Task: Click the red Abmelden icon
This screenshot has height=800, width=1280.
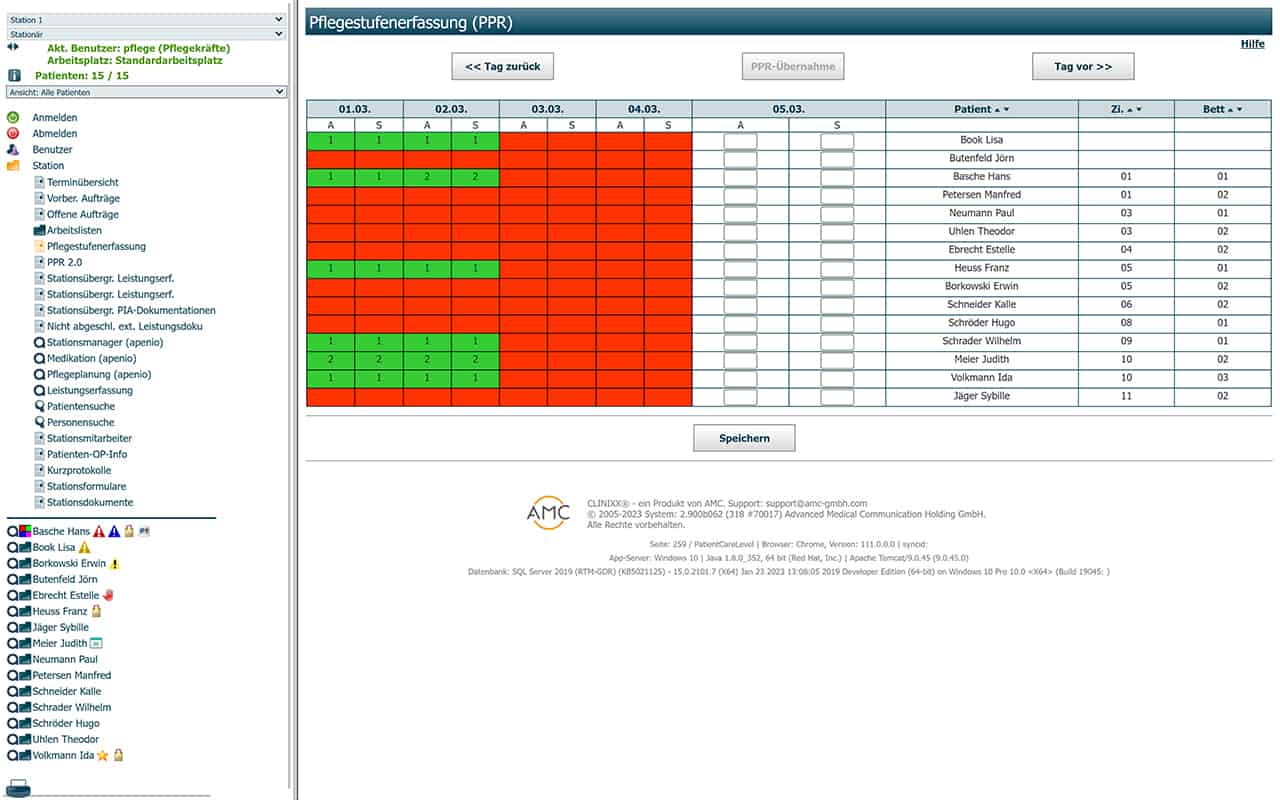Action: (x=13, y=133)
